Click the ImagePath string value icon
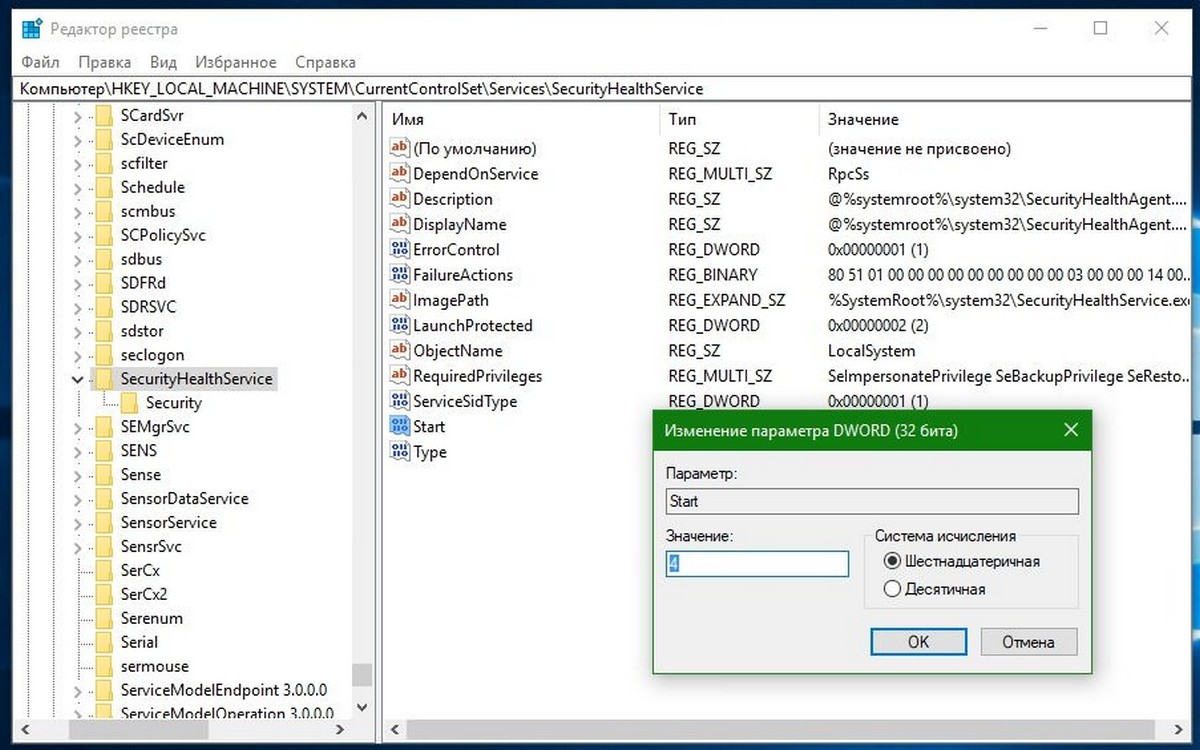Image resolution: width=1200 pixels, height=750 pixels. tap(400, 300)
